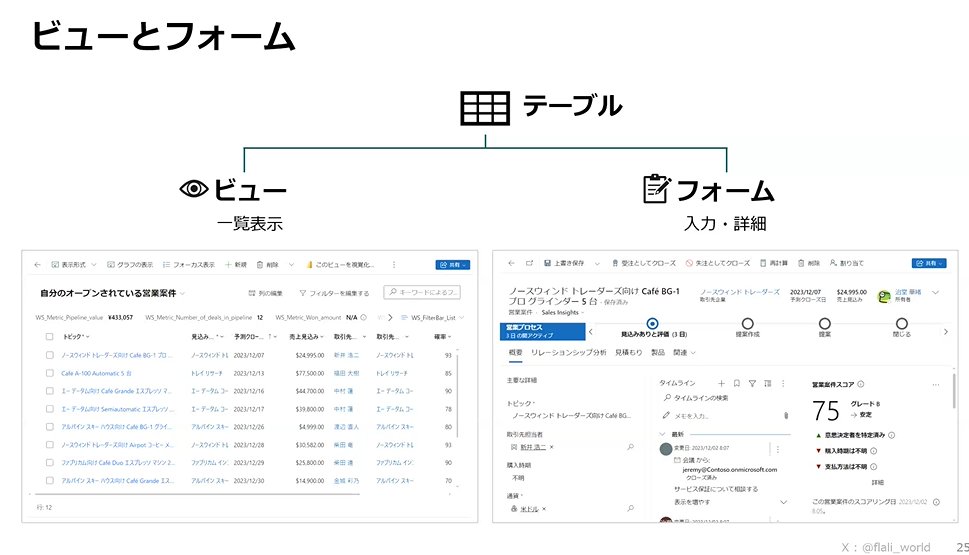This screenshot has height=555, width=969.
Task: Open the 確率 column header dropdown
Action: 442,337
